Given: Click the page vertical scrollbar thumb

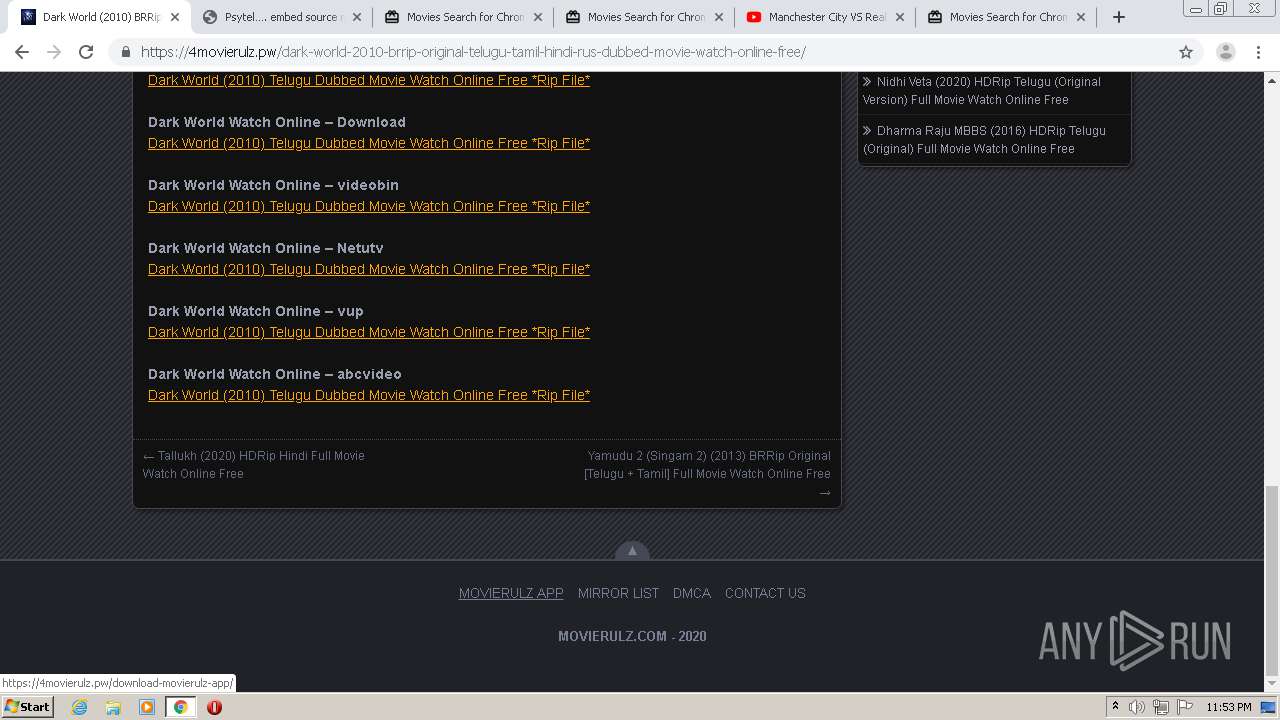Looking at the screenshot, I should [1272, 580].
